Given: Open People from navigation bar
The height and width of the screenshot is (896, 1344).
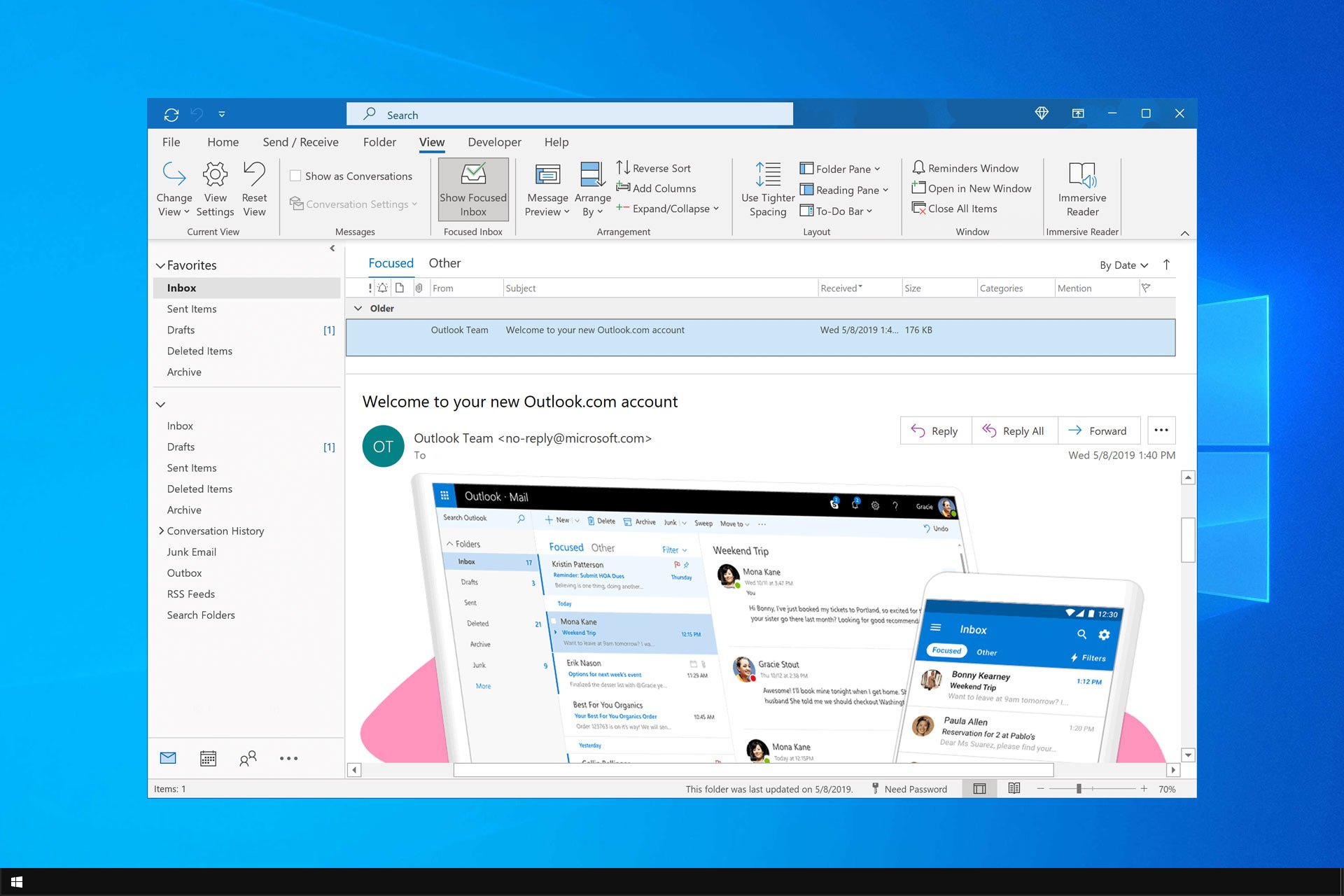Looking at the screenshot, I should pos(248,758).
